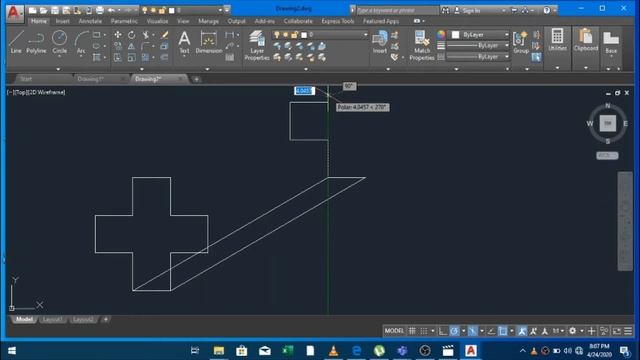Toggle Object Snap in status bar
Image resolution: width=640 pixels, height=360 pixels.
pyautogui.click(x=503, y=331)
